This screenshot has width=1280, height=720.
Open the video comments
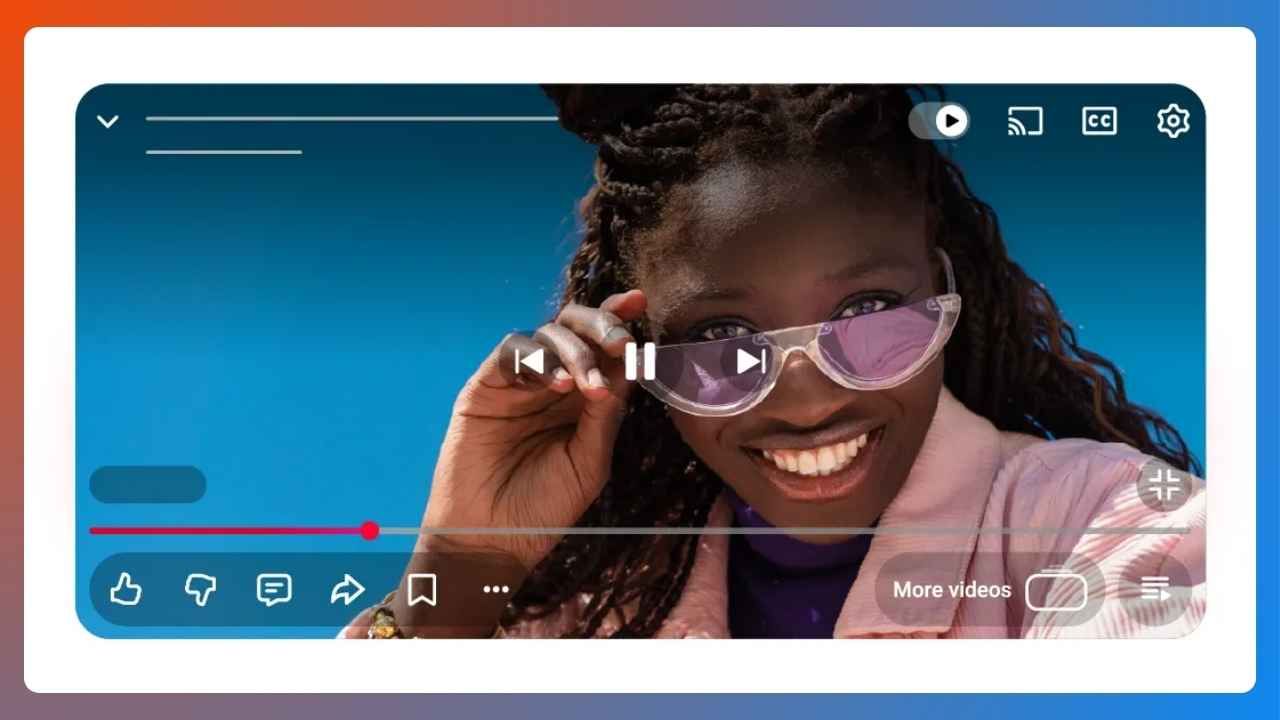(274, 590)
